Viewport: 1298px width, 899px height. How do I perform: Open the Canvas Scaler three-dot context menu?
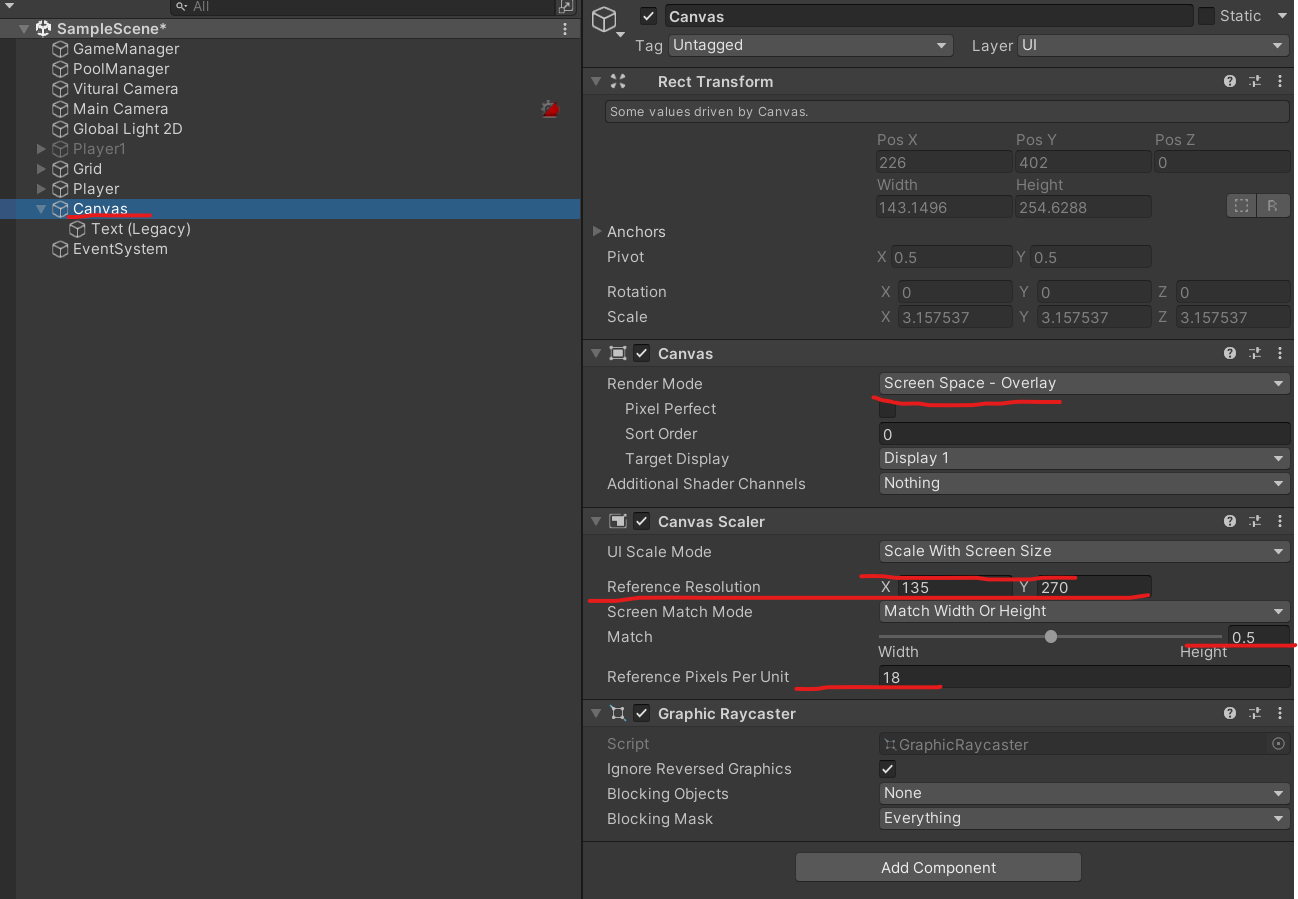tap(1280, 522)
